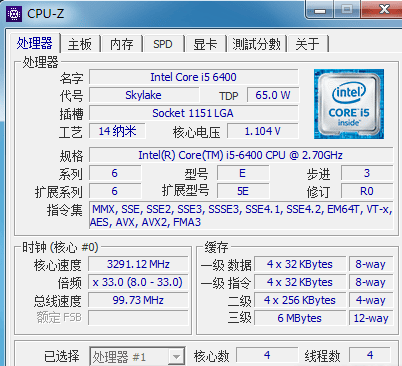Click the Intel Core i5 inside logo
The width and height of the screenshot is (402, 366).
point(349,104)
